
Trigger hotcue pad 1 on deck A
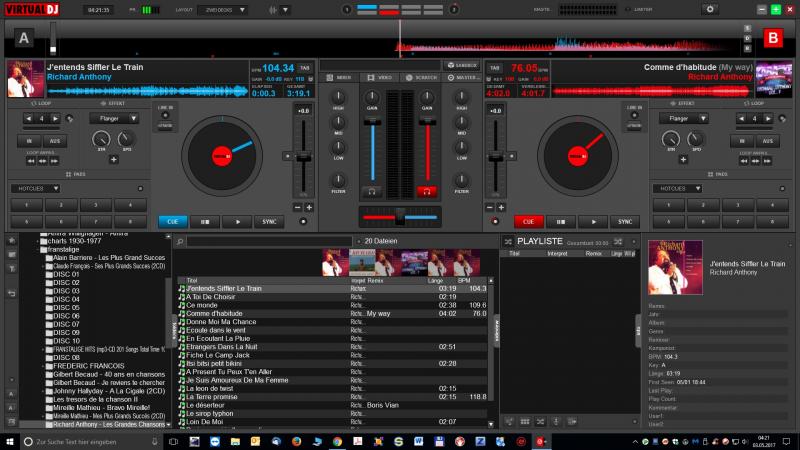pyautogui.click(x=27, y=205)
